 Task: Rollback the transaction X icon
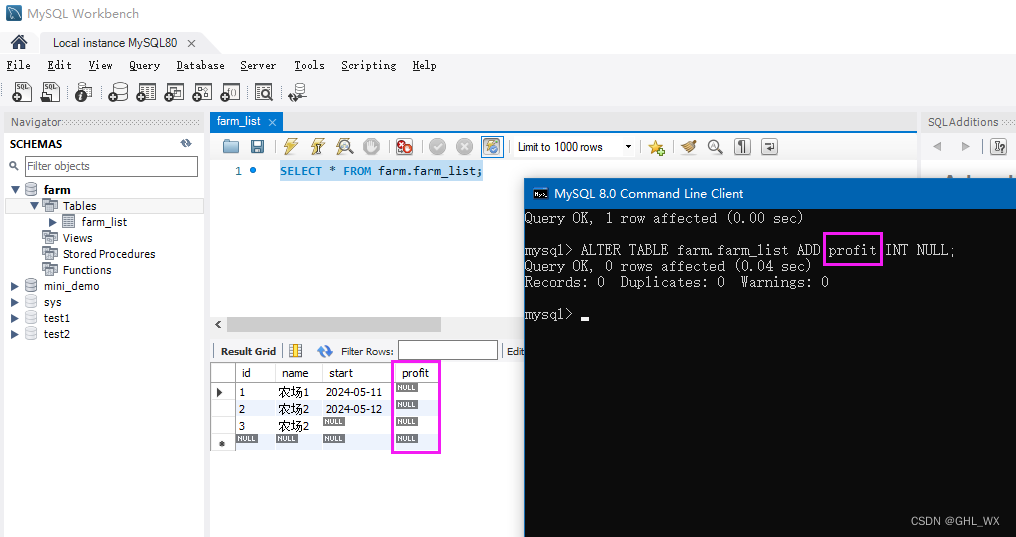[465, 147]
